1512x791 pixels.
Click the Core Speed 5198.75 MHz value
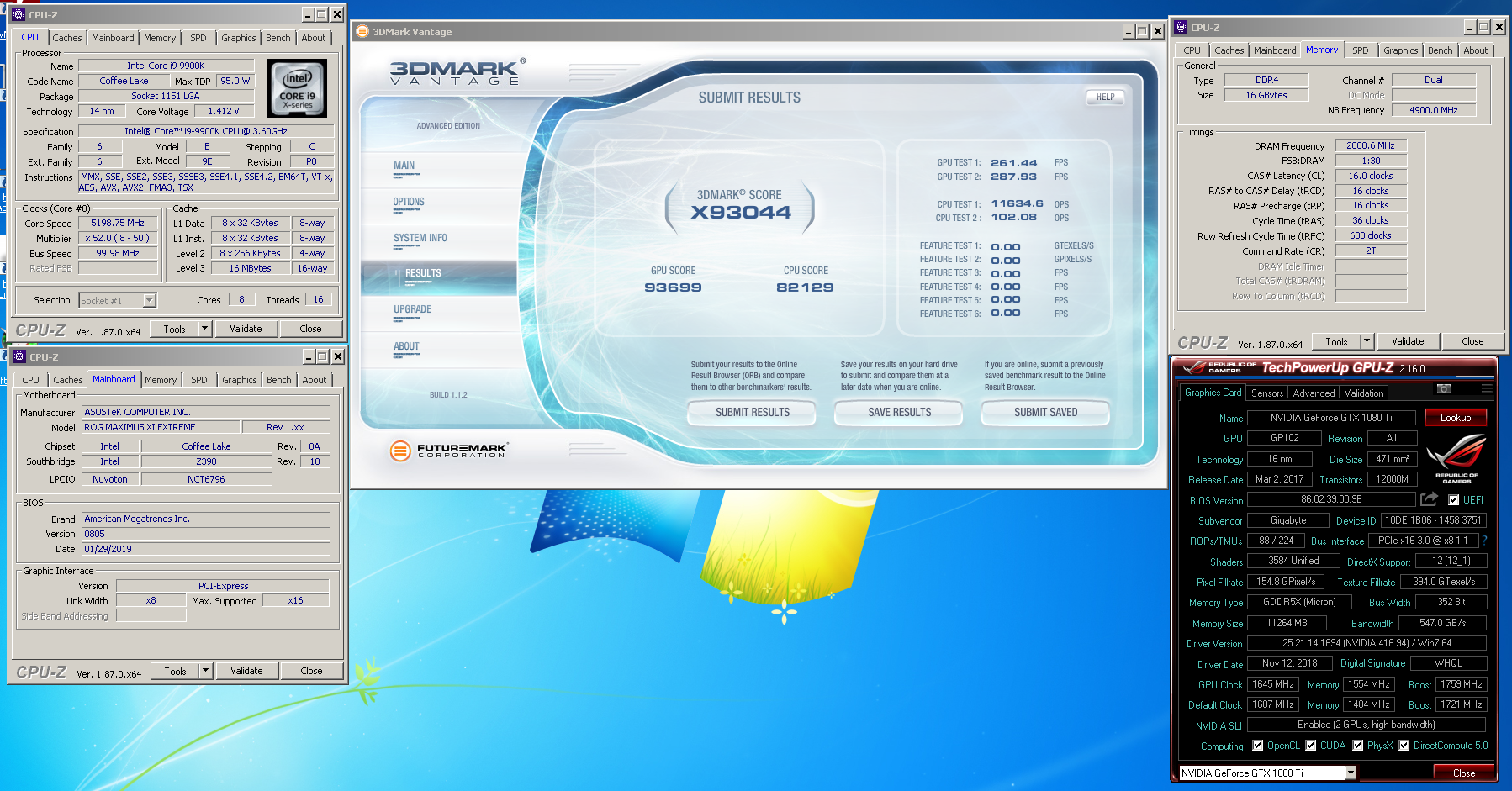pos(118,224)
